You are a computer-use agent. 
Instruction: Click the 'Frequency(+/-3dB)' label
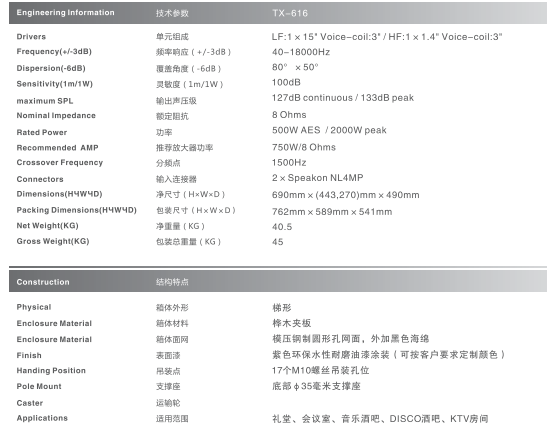pyautogui.click(x=54, y=52)
